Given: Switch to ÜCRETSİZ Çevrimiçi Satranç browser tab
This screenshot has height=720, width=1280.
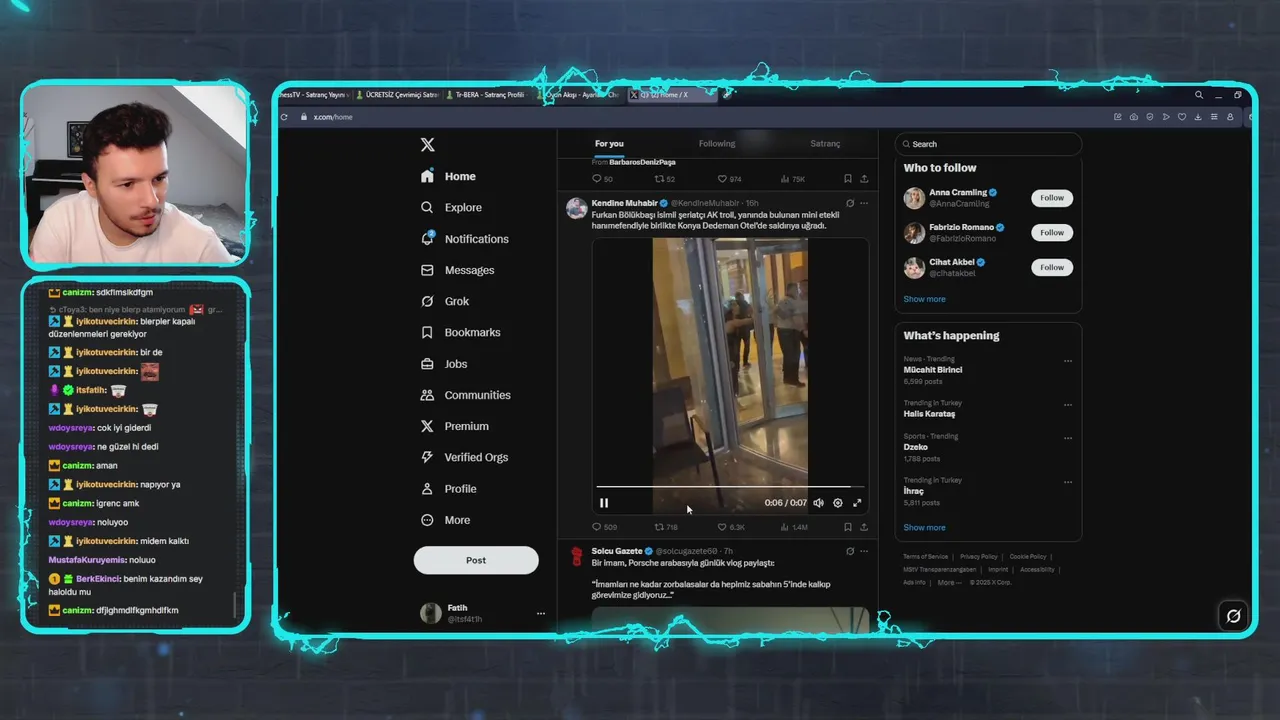Looking at the screenshot, I should (398, 95).
